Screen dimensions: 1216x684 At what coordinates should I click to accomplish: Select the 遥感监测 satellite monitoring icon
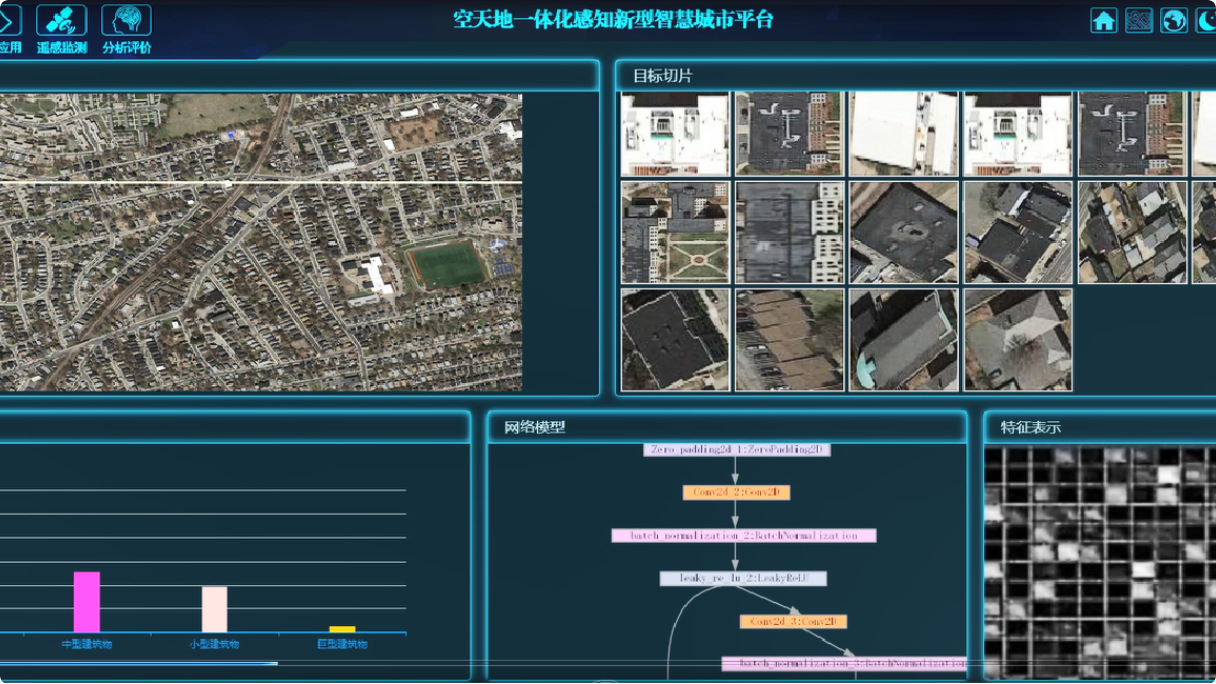[x=61, y=18]
